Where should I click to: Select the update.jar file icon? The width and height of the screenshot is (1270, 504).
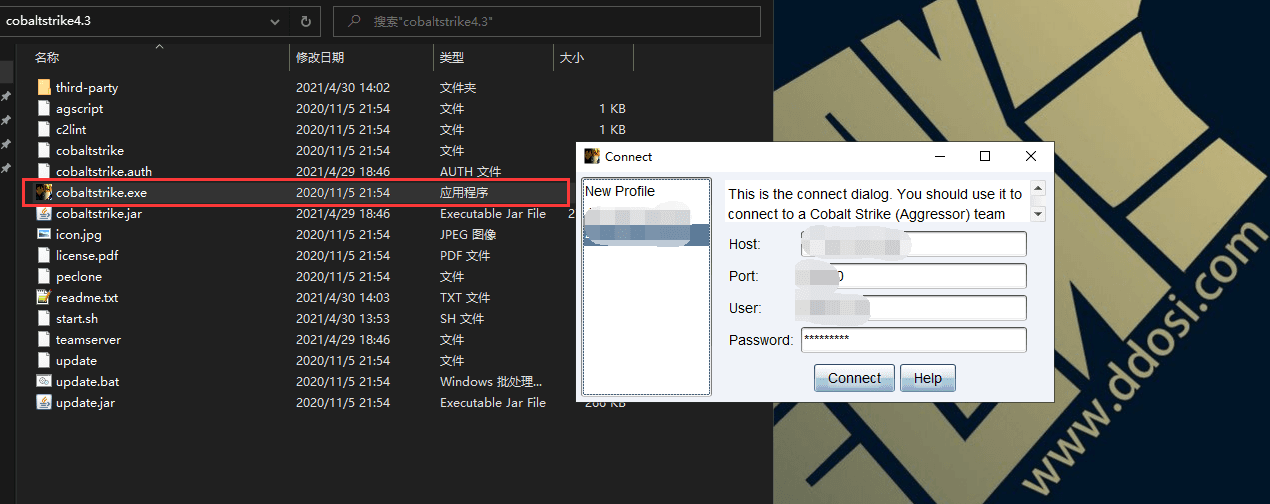[43, 402]
